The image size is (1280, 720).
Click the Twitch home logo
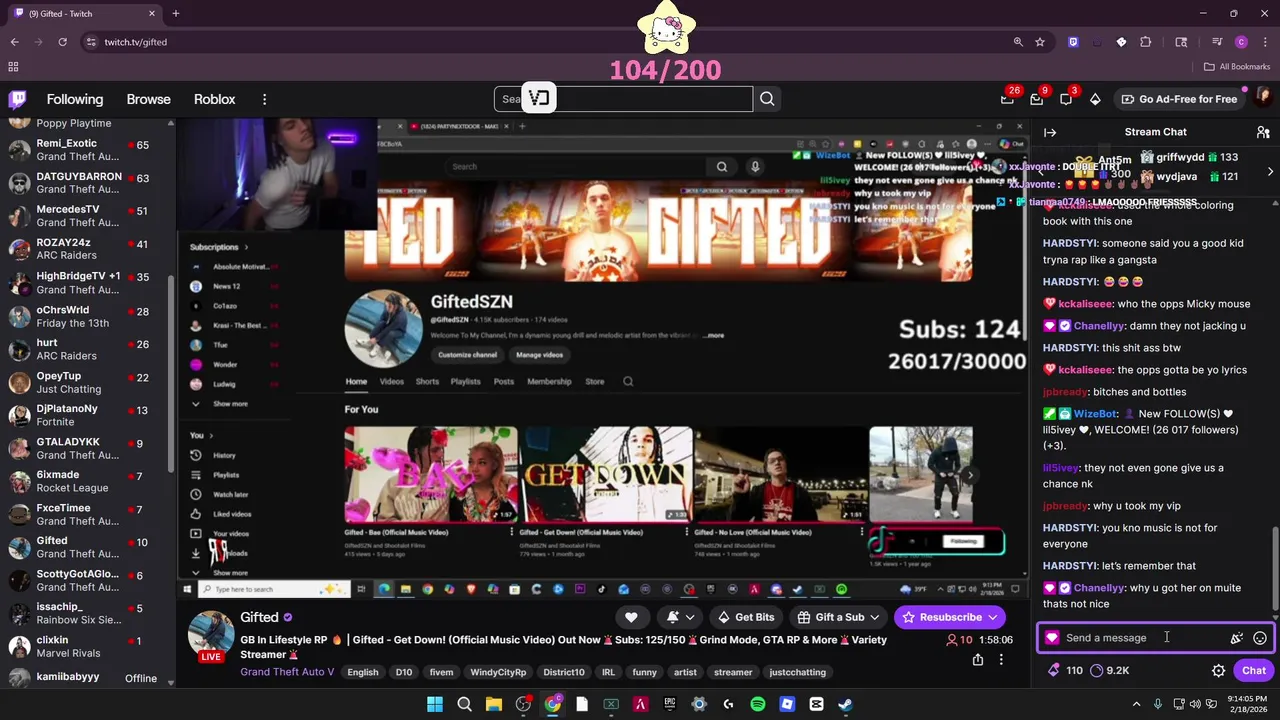(x=17, y=99)
